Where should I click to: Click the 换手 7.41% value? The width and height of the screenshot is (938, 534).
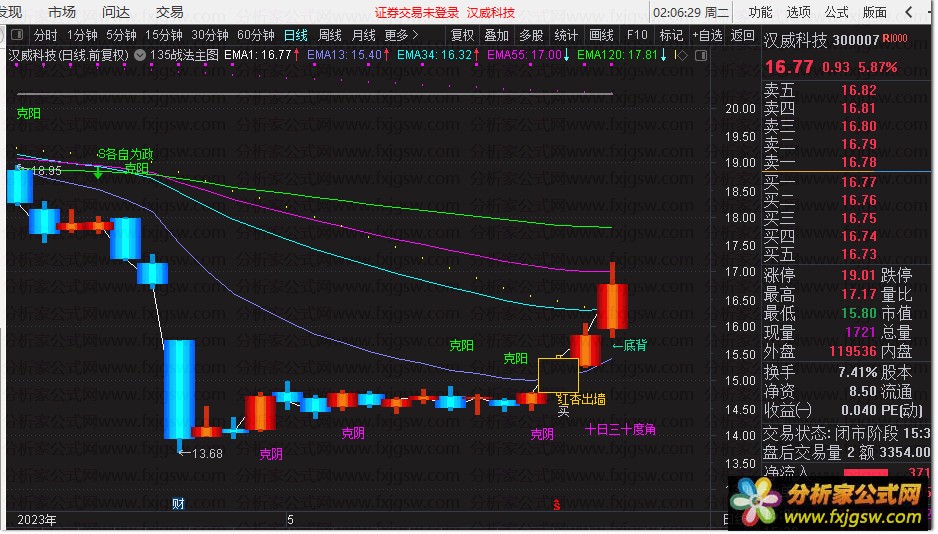pyautogui.click(x=857, y=373)
